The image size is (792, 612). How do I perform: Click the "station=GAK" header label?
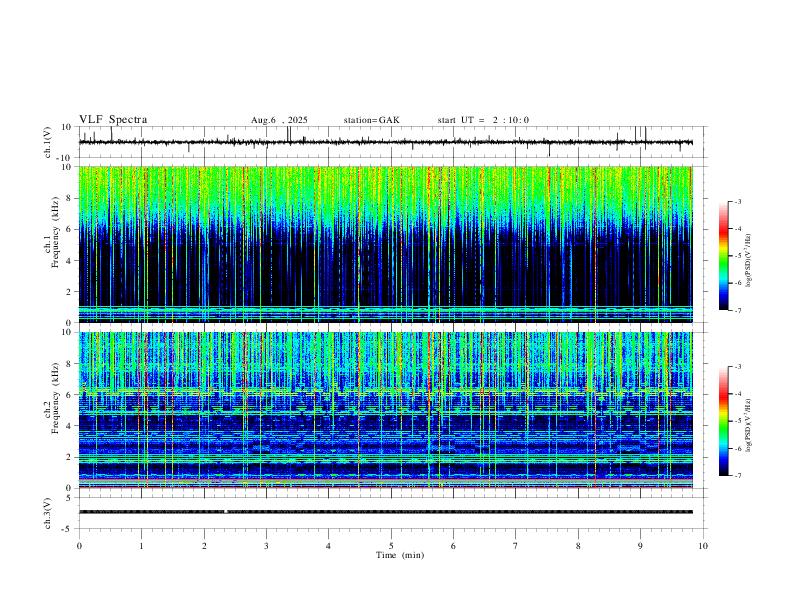(x=371, y=120)
